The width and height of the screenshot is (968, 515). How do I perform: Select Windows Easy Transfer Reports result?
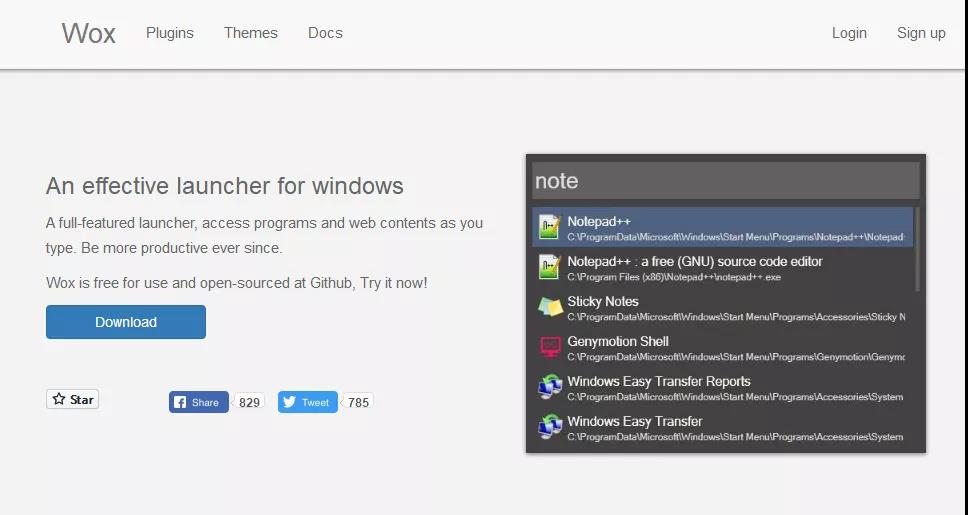pyautogui.click(x=722, y=388)
